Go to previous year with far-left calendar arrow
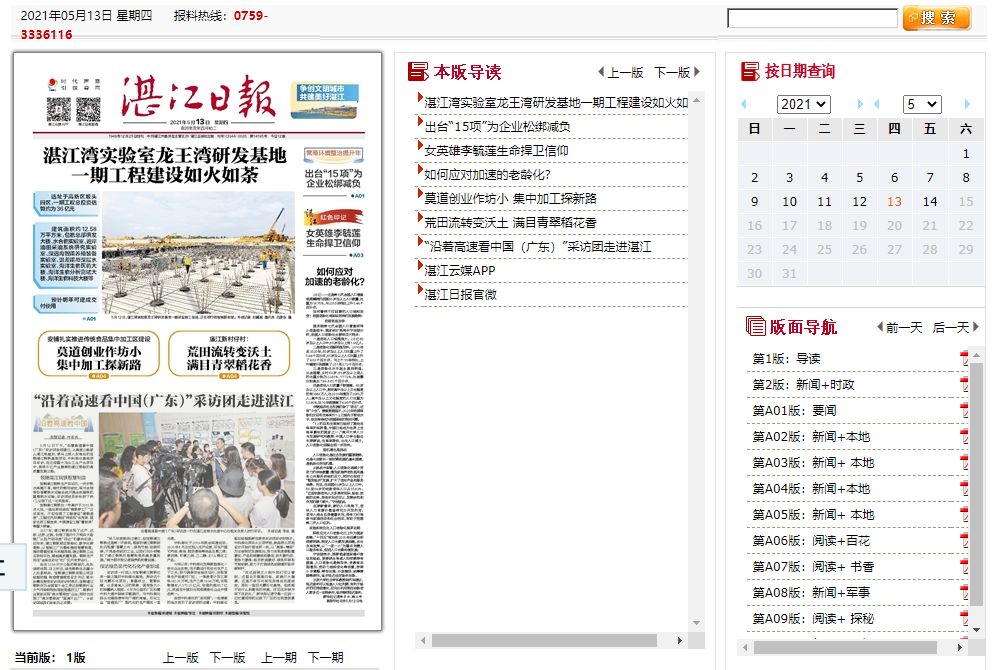 744,104
